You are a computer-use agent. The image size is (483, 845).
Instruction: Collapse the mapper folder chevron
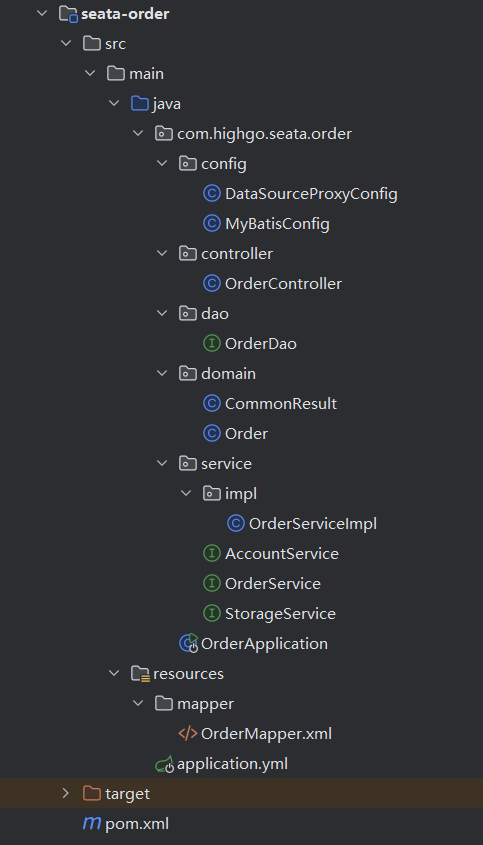tap(139, 703)
